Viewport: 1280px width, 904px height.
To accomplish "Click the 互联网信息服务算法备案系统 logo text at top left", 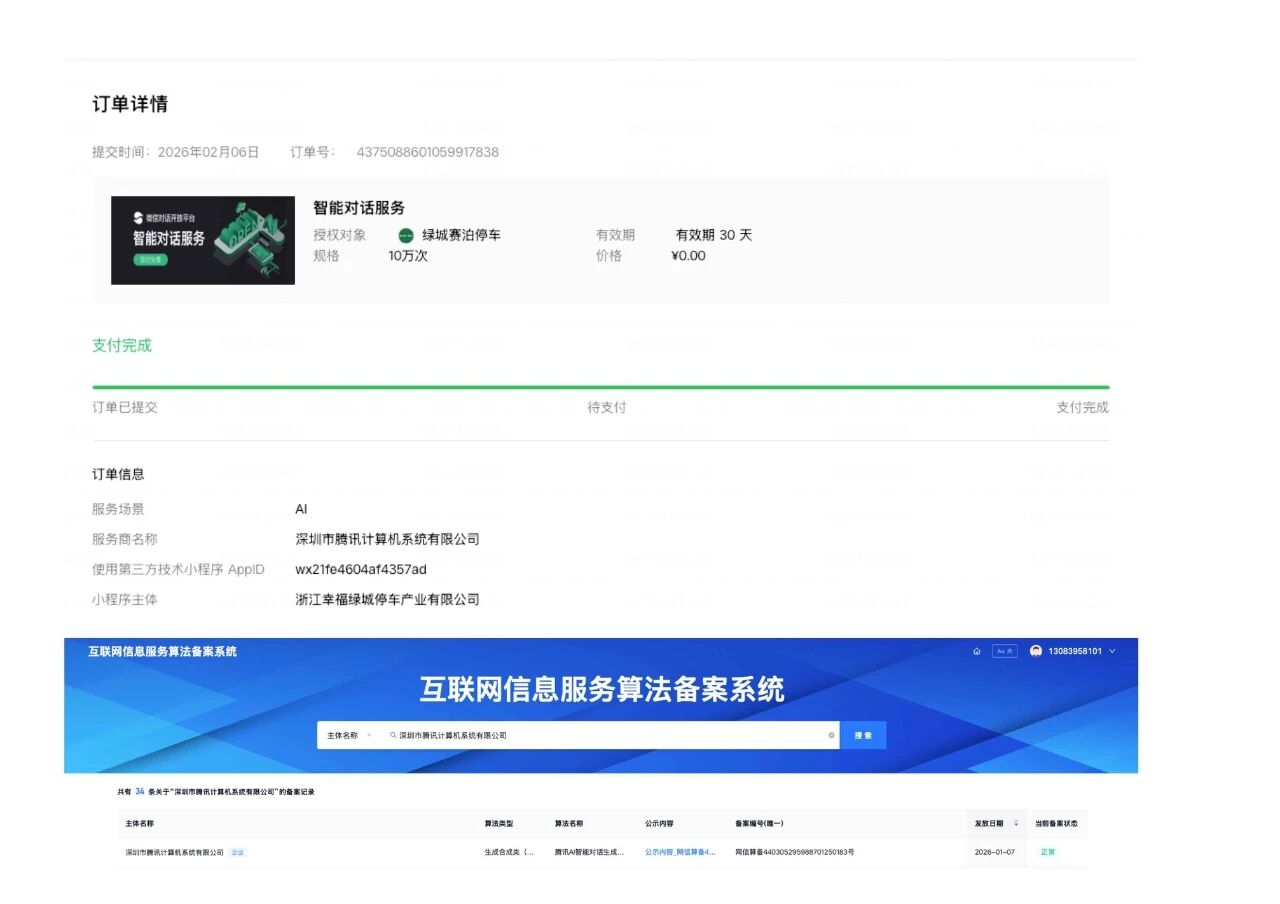I will pyautogui.click(x=163, y=651).
